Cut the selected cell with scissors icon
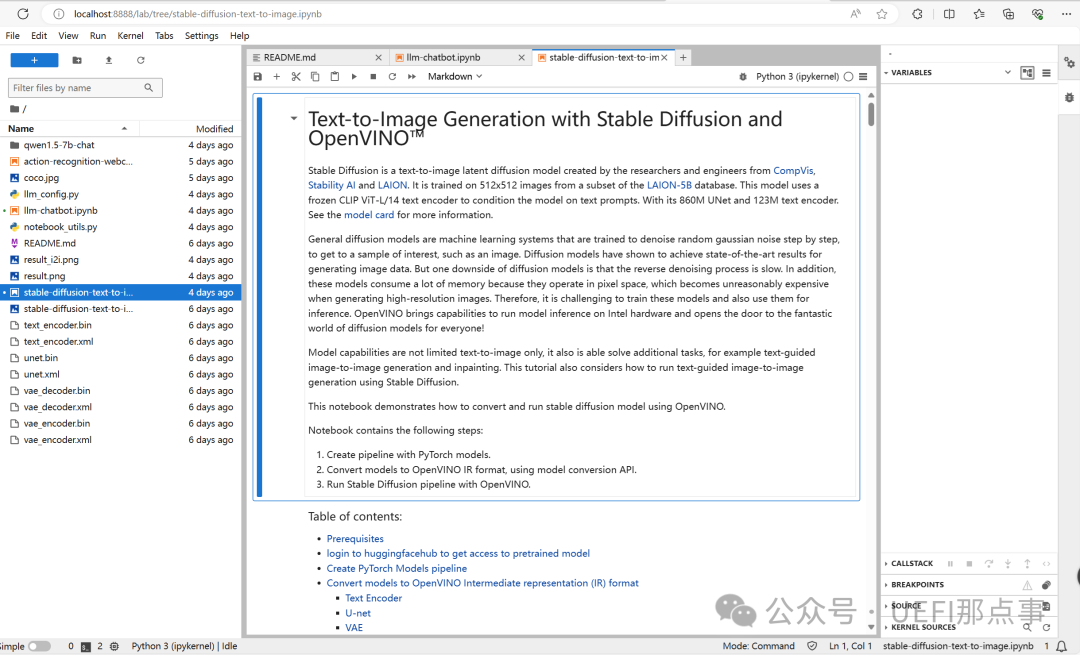Screen dimensions: 1080x655 click(296, 77)
